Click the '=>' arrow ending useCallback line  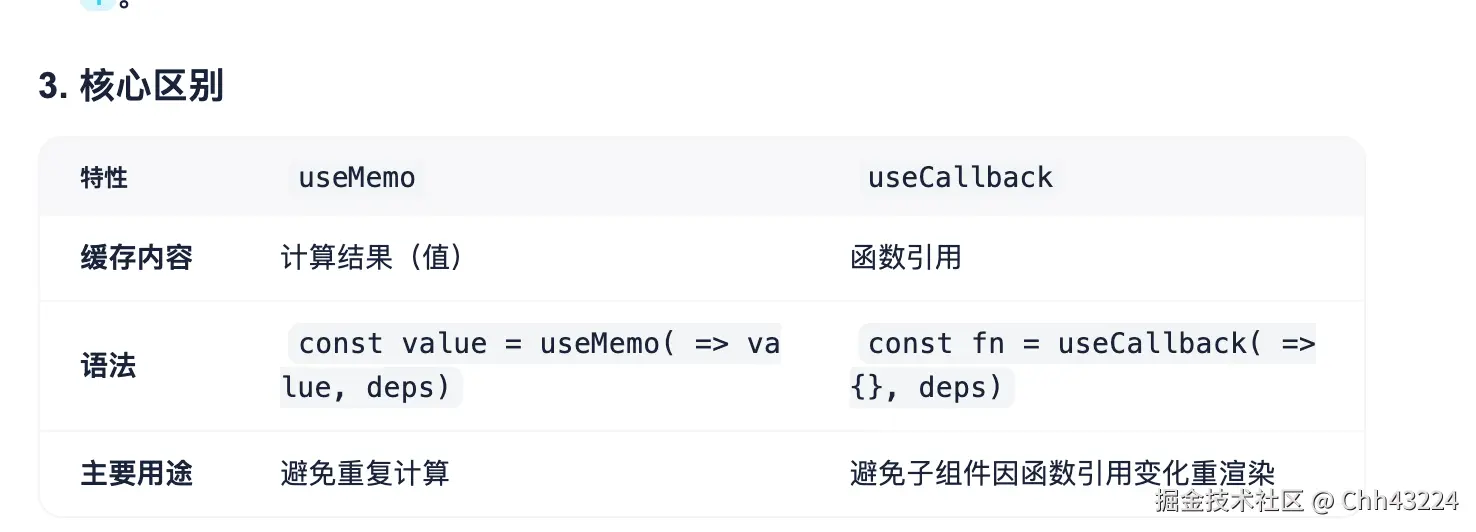(1298, 344)
